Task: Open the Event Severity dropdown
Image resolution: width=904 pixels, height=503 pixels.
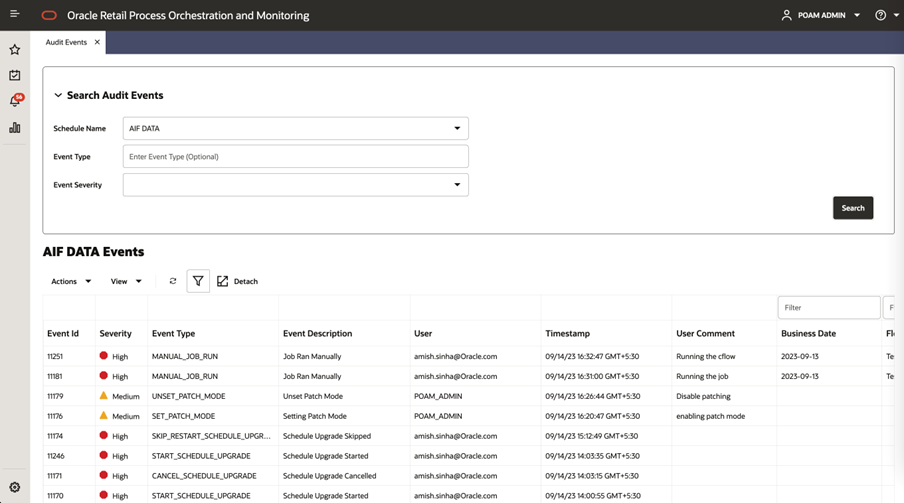Action: [x=295, y=185]
